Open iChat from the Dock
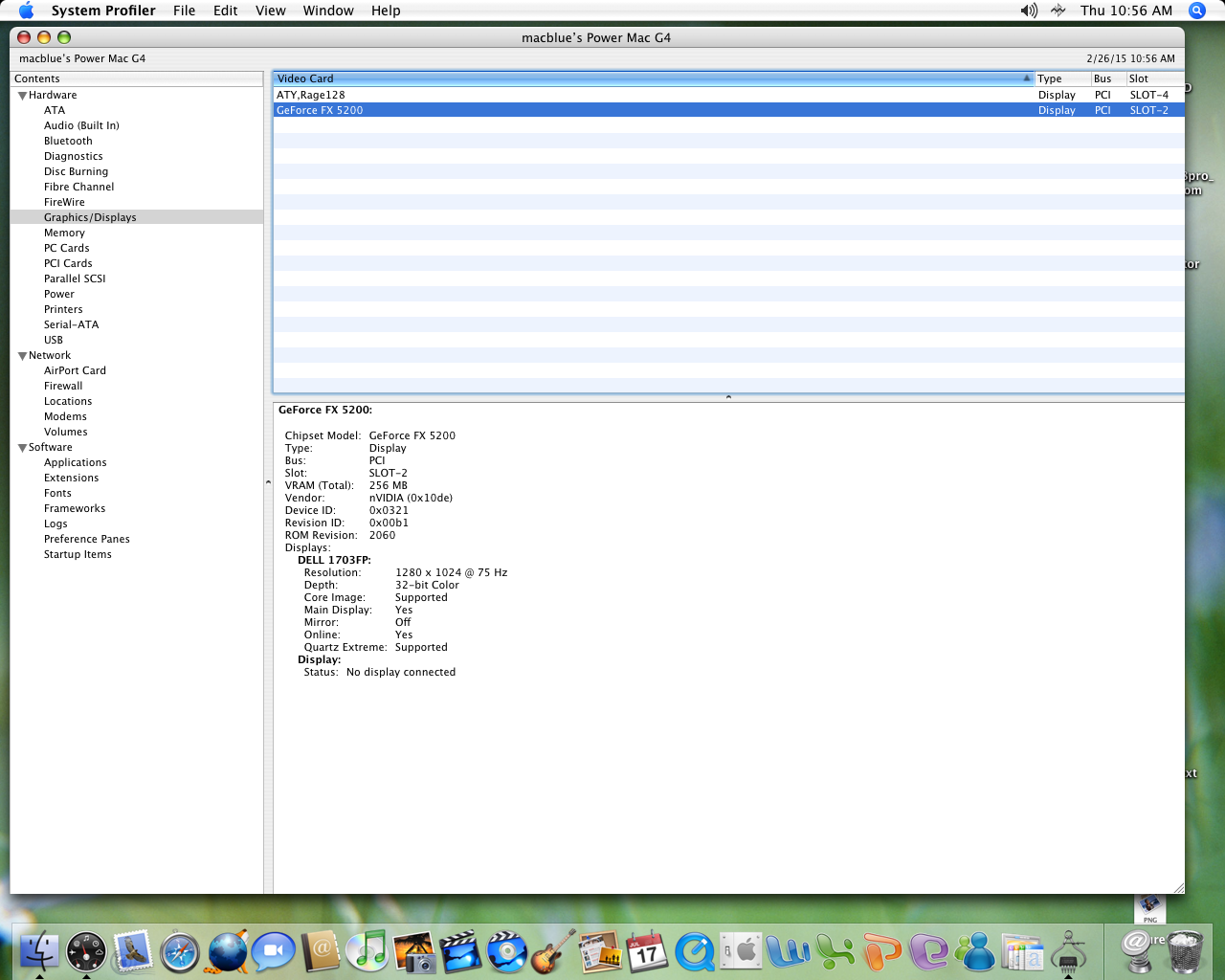 274,951
